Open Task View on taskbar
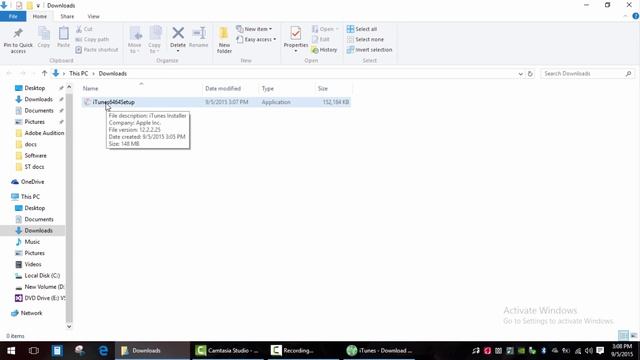 click(x=34, y=351)
